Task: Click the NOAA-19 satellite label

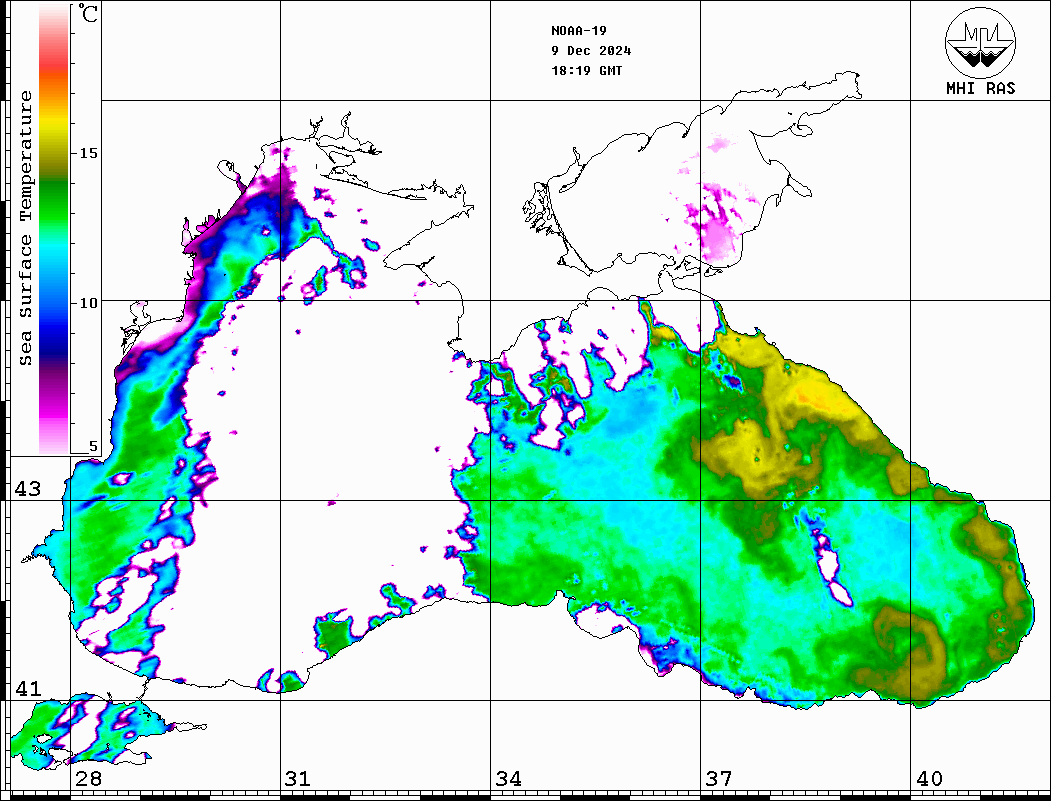Action: tap(579, 30)
